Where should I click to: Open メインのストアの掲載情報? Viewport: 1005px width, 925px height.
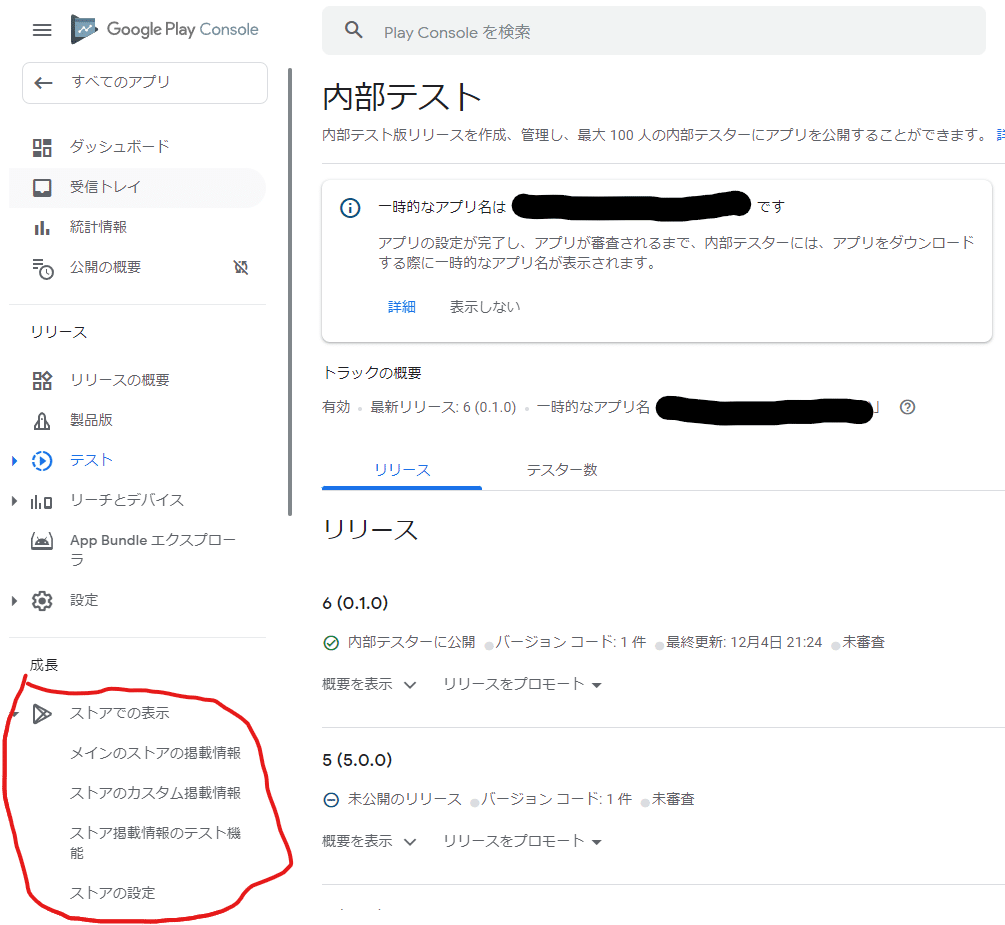pos(155,753)
